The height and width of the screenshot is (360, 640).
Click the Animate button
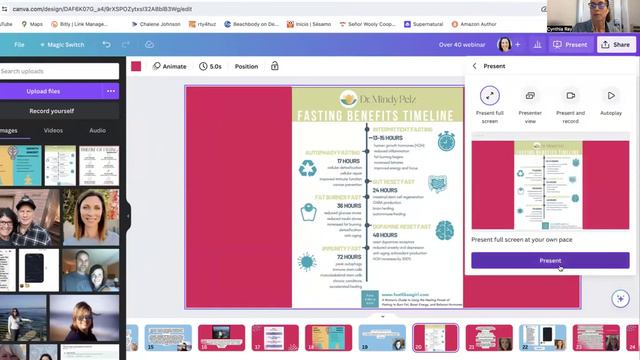pos(169,66)
